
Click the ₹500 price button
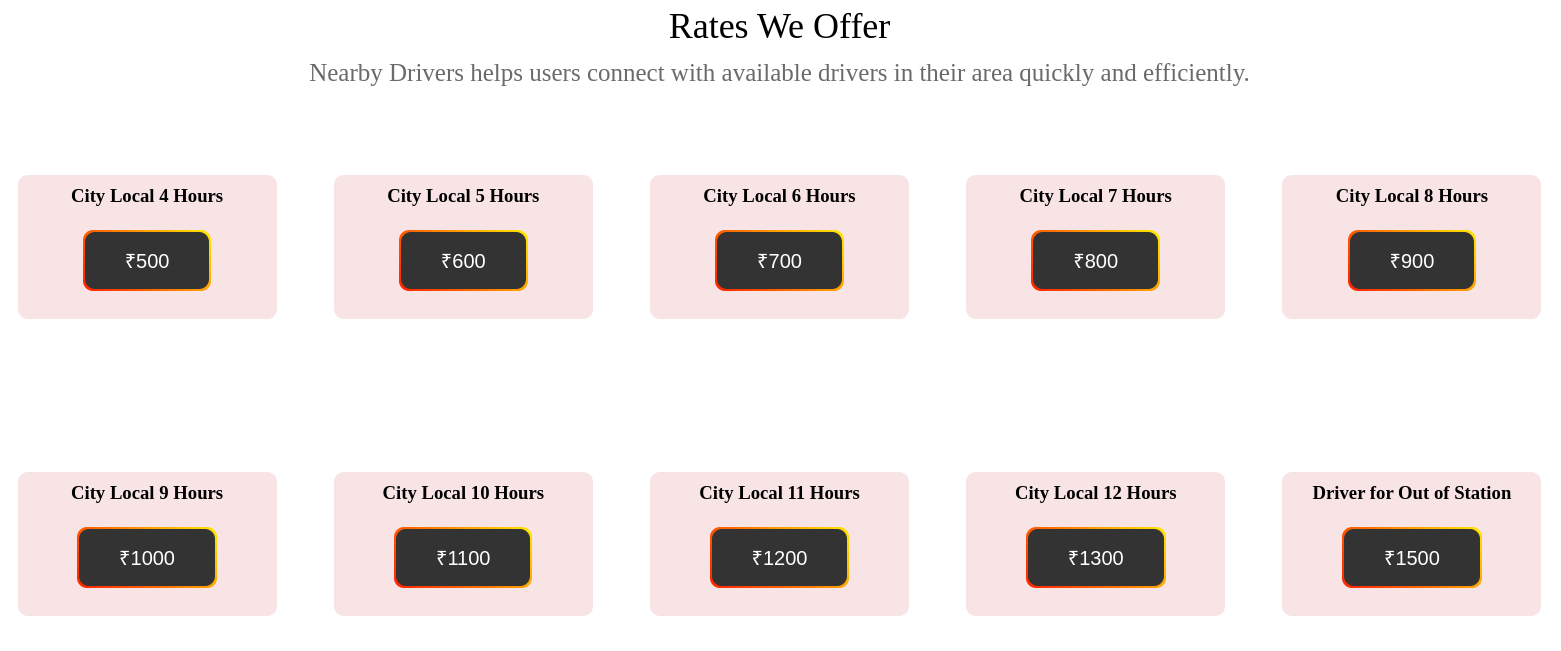(147, 261)
